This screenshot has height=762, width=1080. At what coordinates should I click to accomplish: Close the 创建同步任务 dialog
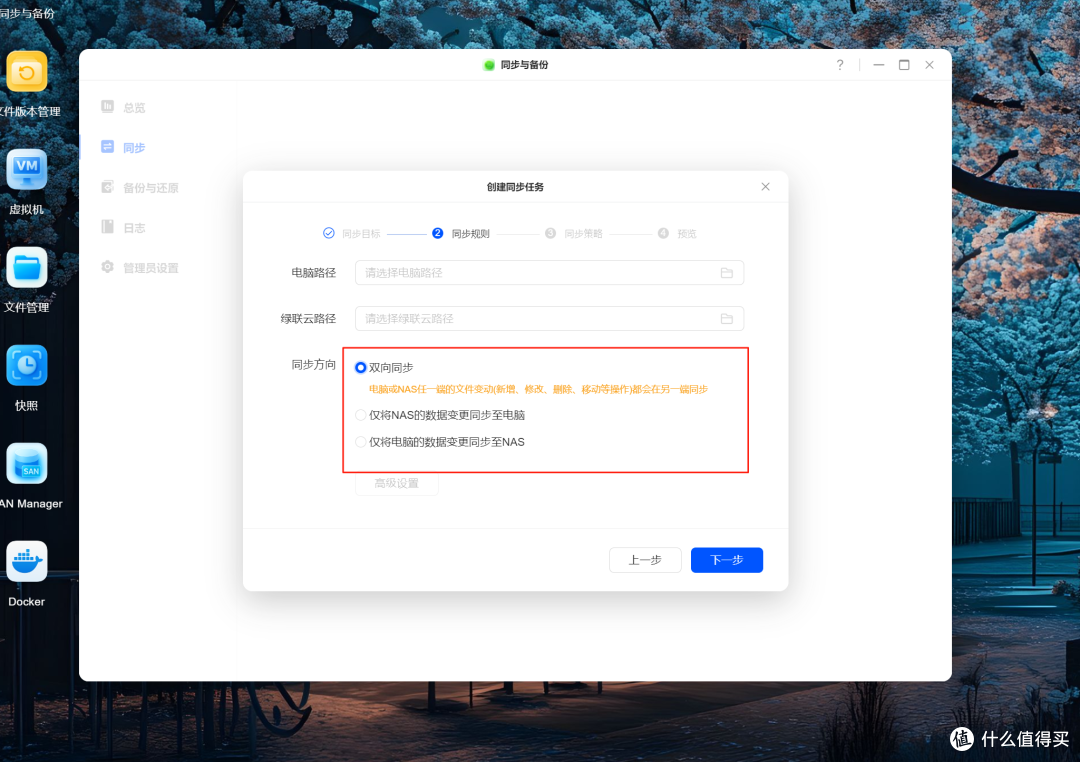point(765,187)
